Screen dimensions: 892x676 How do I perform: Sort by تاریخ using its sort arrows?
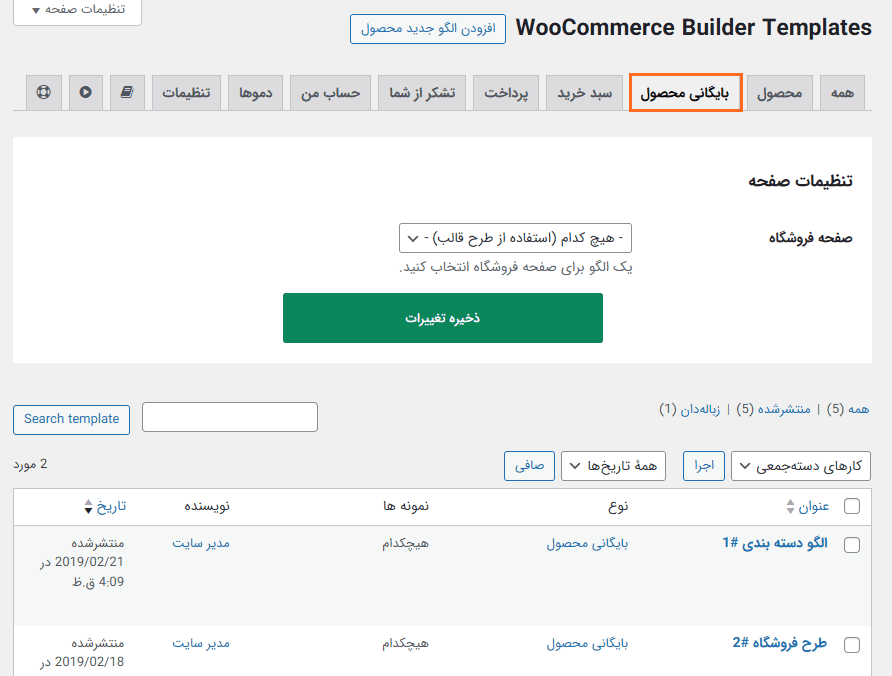[x=88, y=506]
